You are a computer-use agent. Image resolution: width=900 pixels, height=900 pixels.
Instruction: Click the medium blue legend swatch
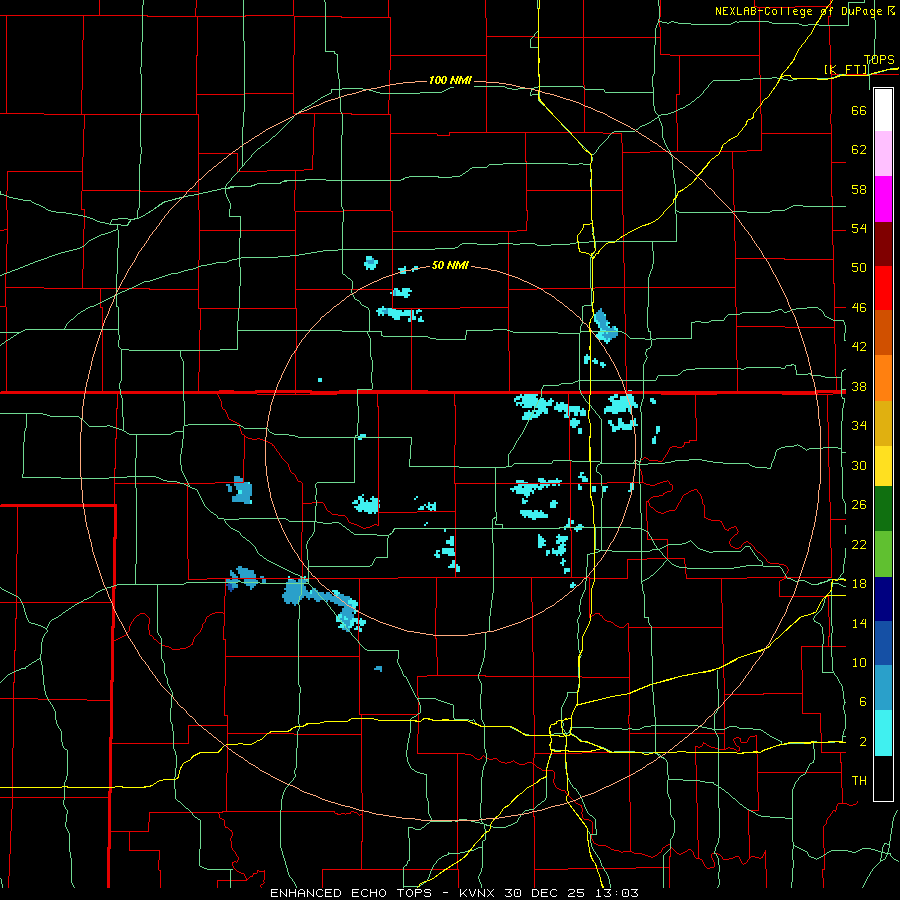(x=883, y=643)
